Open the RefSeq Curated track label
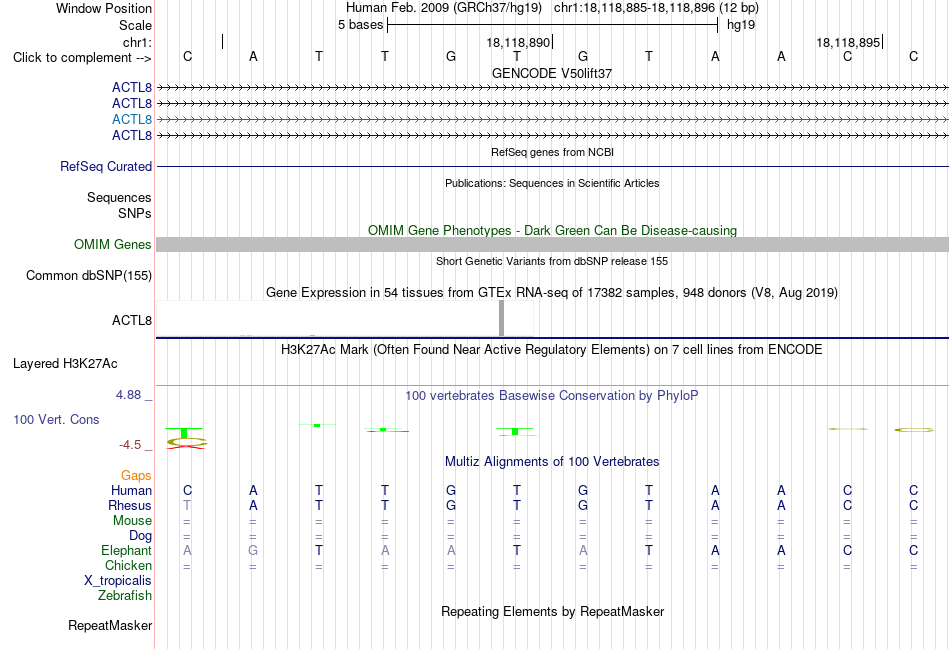950x649 pixels. (106, 166)
